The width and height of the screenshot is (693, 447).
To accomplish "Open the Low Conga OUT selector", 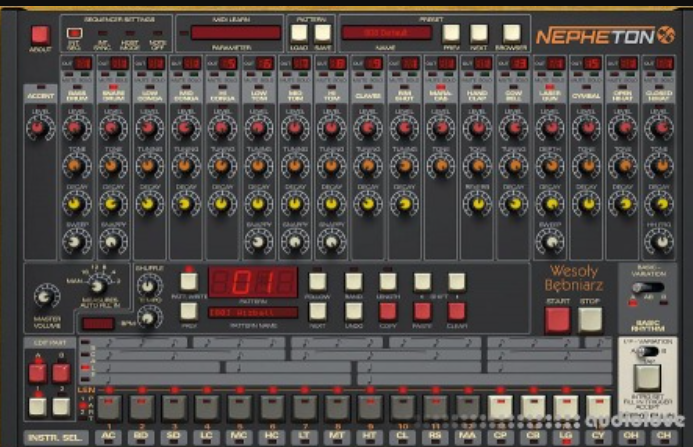I will click(156, 64).
